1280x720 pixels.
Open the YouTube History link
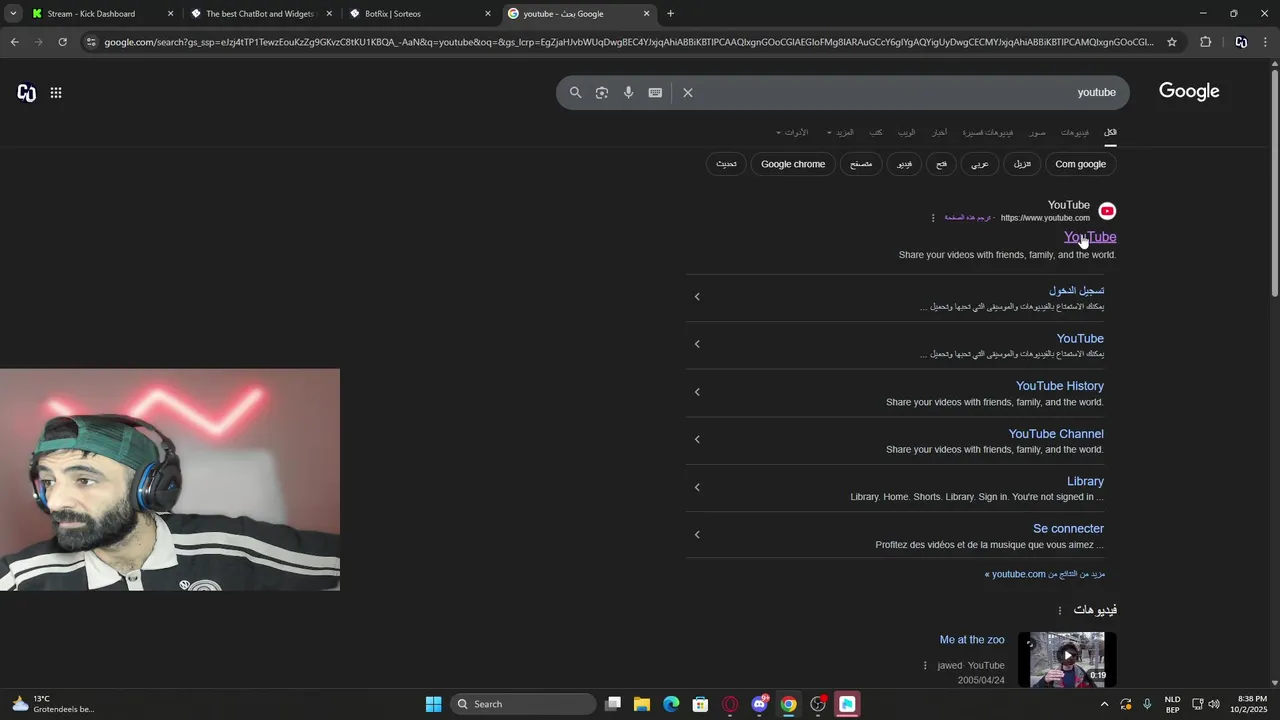click(1060, 386)
